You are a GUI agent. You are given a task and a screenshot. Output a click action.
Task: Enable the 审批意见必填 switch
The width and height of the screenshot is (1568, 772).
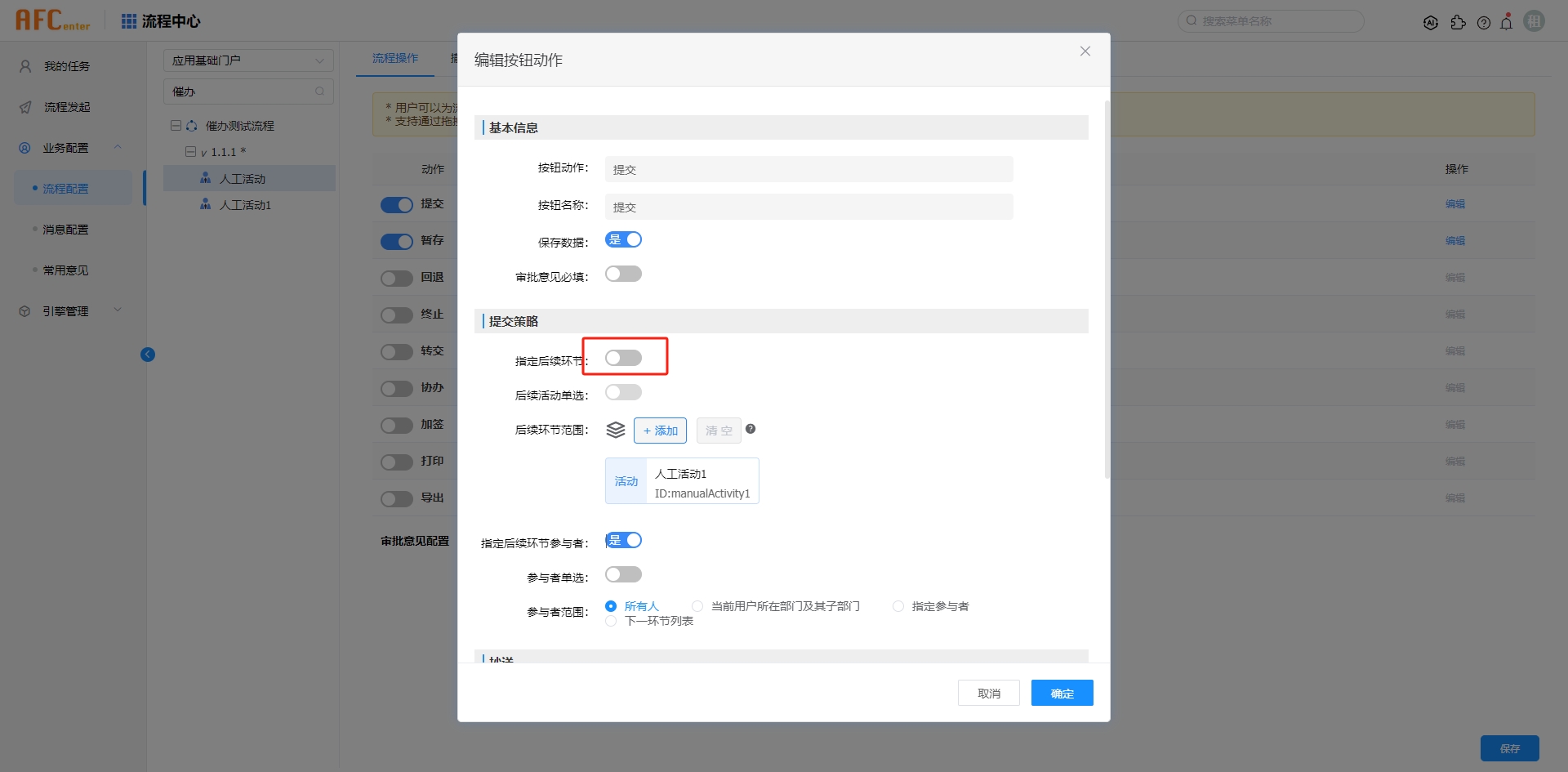click(x=623, y=274)
